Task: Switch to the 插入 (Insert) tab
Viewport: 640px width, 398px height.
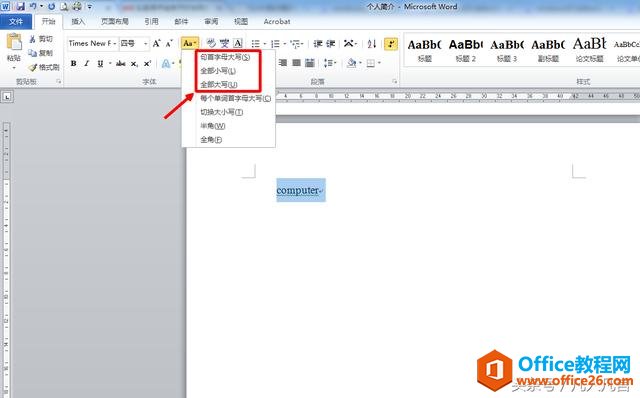Action: point(78,22)
